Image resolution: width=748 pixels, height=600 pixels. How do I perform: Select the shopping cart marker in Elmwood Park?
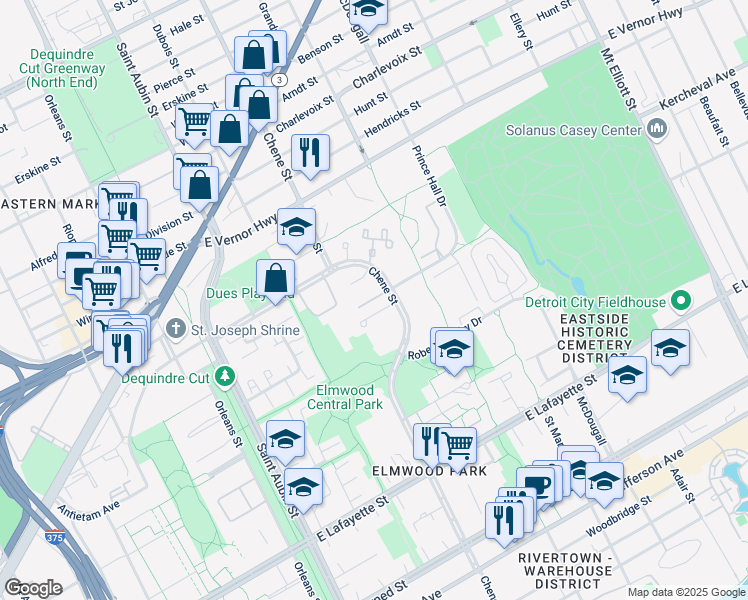tap(457, 446)
